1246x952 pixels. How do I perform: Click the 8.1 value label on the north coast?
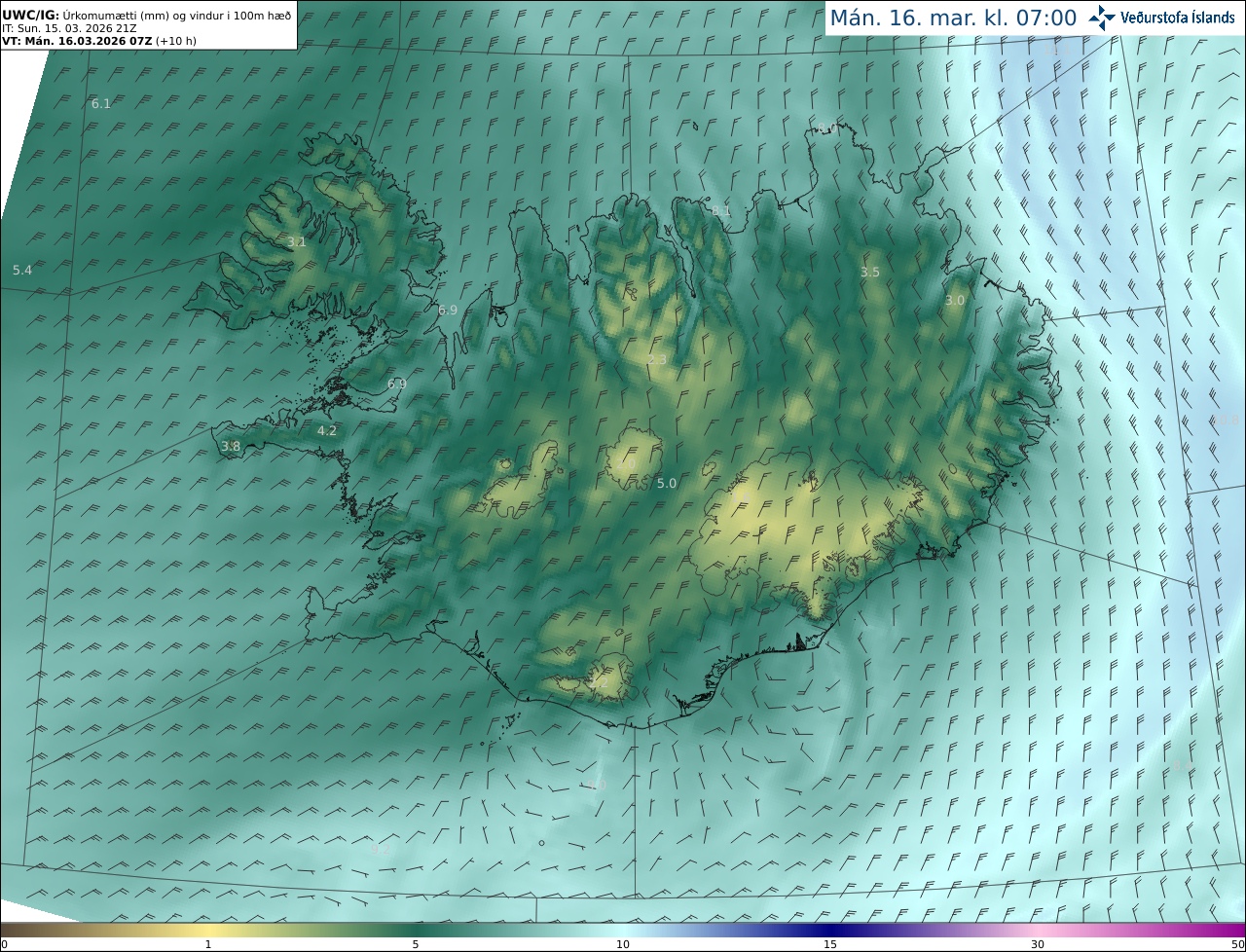(720, 210)
